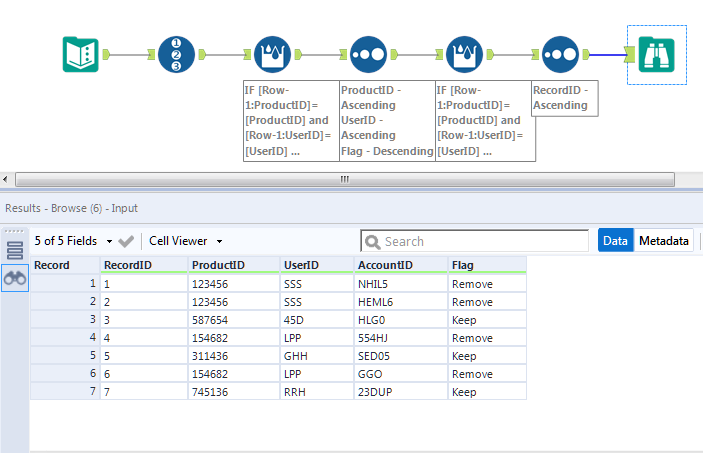Click the RecordID column header
The height and width of the screenshot is (453, 703).
click(144, 265)
